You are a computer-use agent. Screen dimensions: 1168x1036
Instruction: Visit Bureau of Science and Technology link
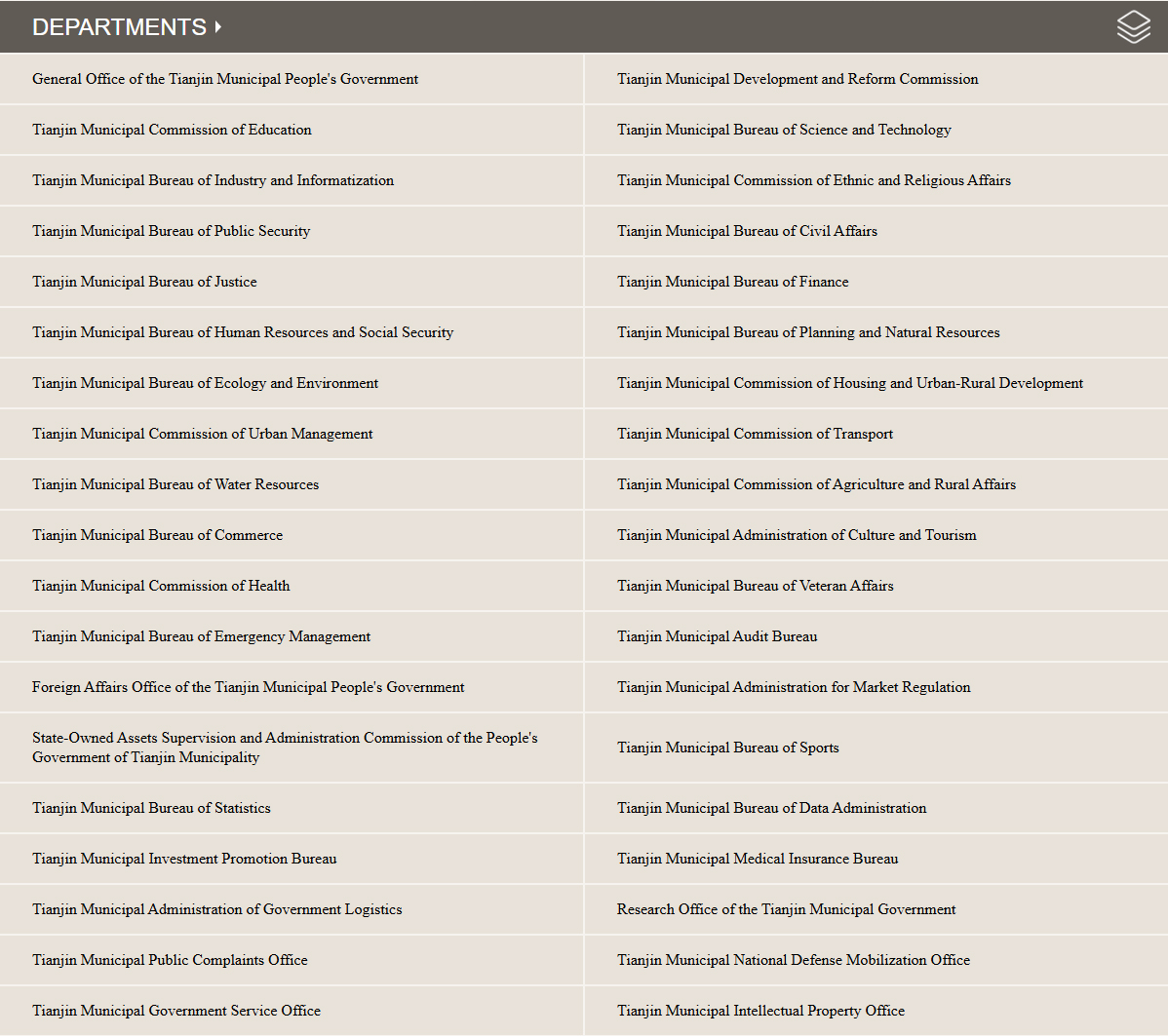pyautogui.click(x=784, y=130)
